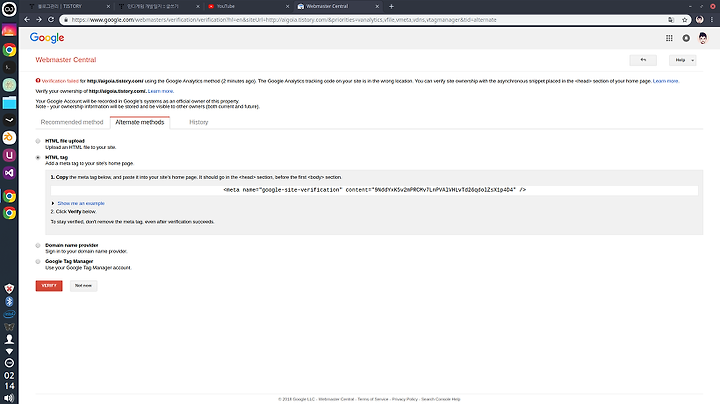
Task: Open the butterfly tray icon
Action: (x=9, y=327)
